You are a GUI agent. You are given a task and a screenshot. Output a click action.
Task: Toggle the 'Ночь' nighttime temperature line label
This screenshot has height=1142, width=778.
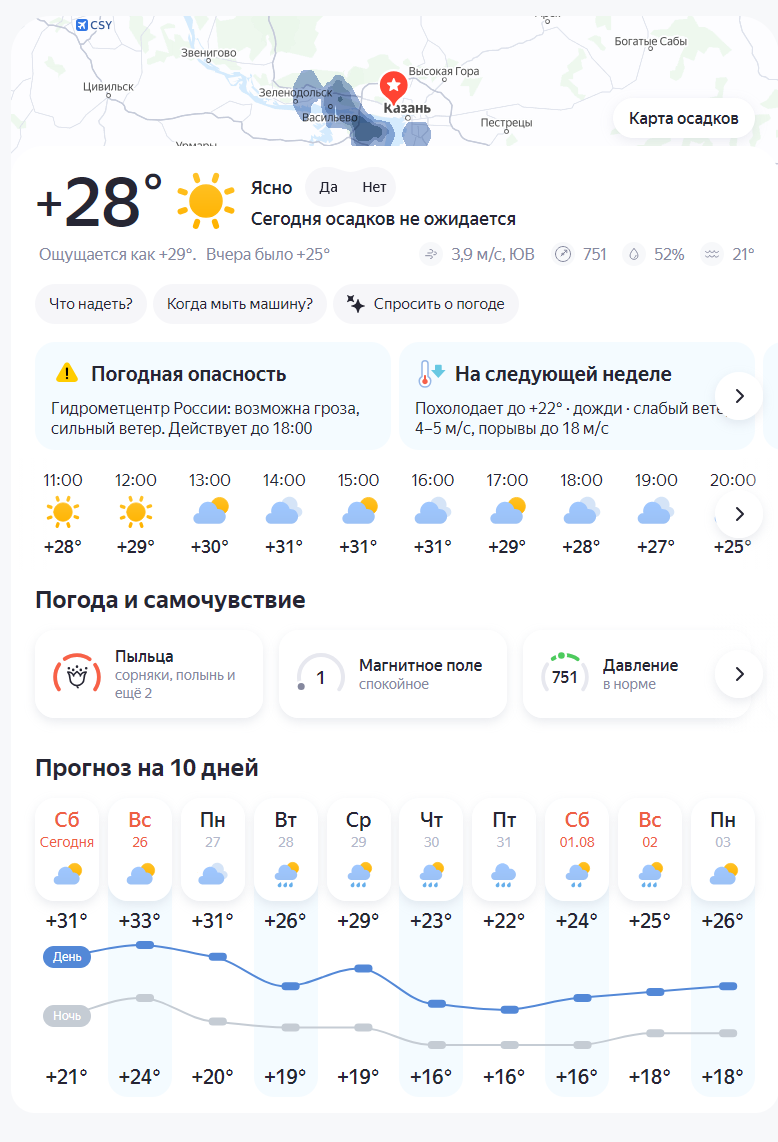click(x=67, y=1015)
